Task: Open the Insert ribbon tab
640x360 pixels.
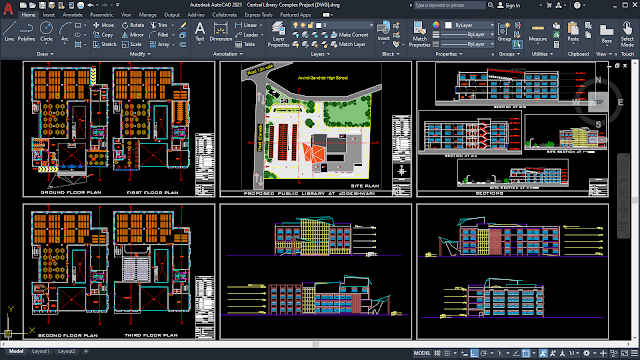Action: click(49, 15)
